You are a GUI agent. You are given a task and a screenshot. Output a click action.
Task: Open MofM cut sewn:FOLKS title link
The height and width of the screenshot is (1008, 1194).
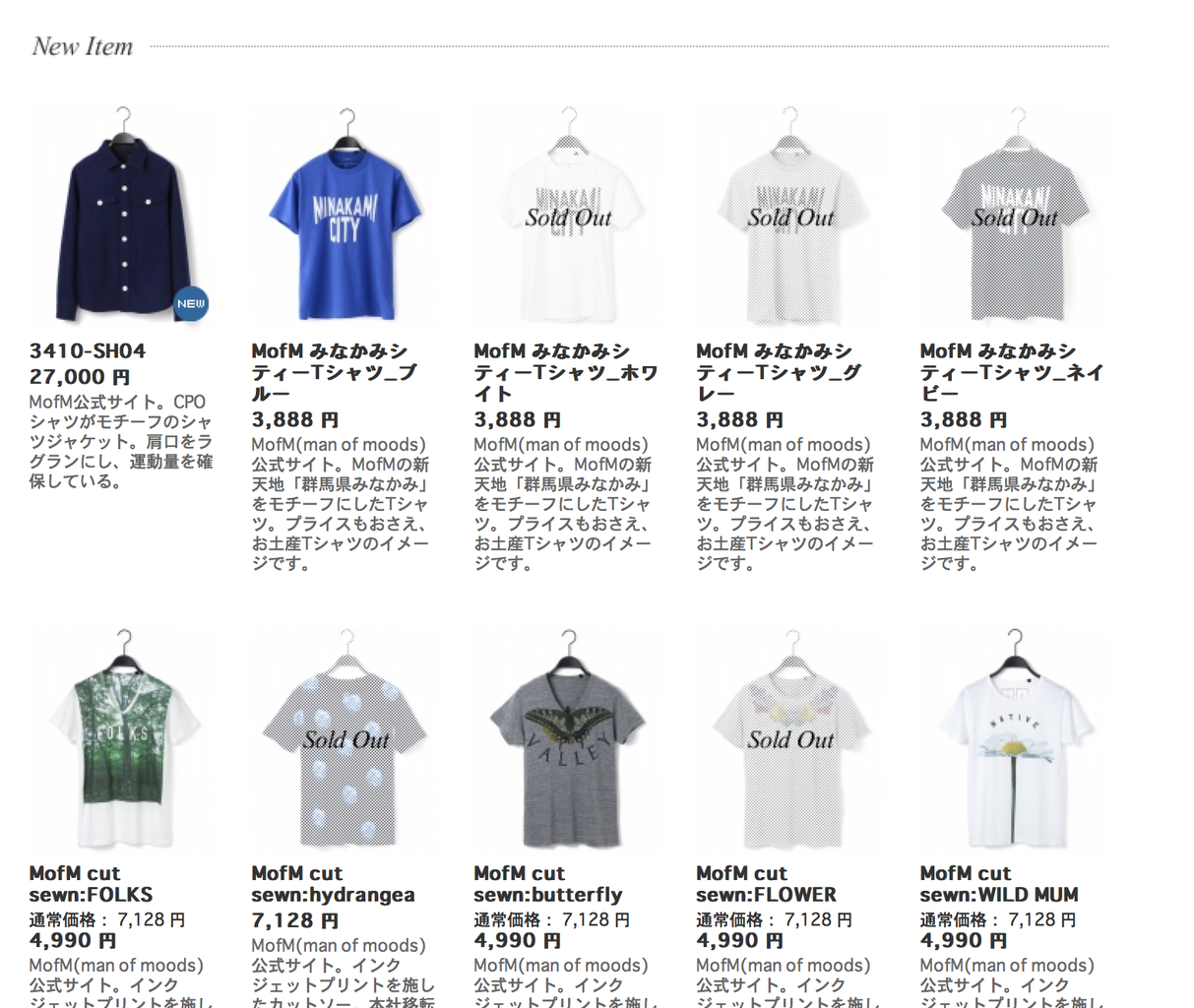92,884
